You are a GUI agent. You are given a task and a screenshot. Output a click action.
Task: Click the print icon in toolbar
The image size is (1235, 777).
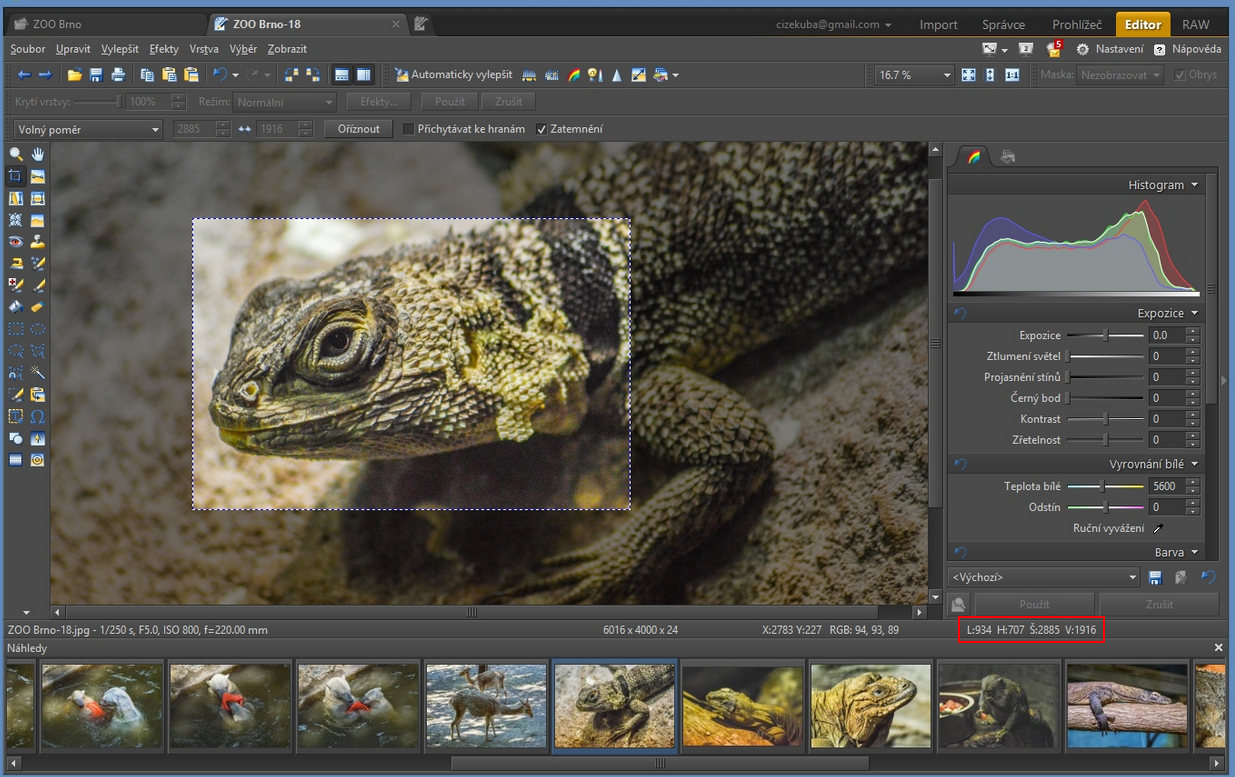coord(118,75)
